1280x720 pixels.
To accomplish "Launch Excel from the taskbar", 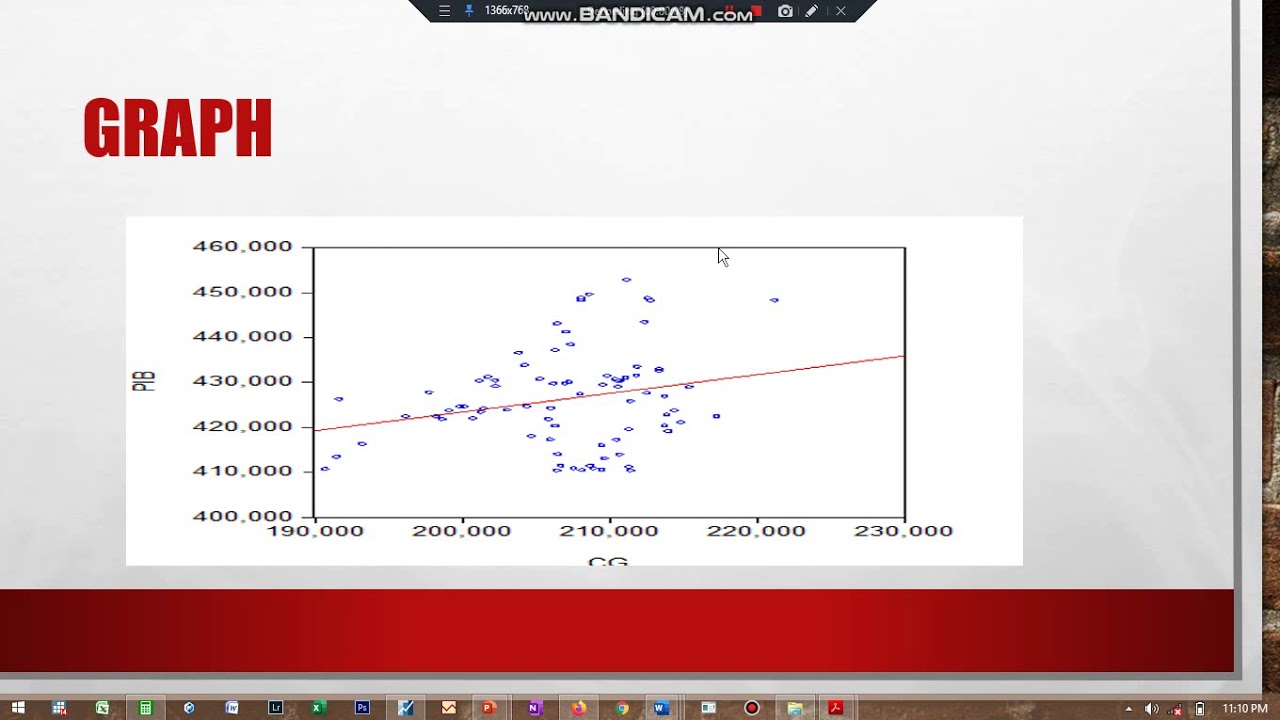I will click(319, 708).
